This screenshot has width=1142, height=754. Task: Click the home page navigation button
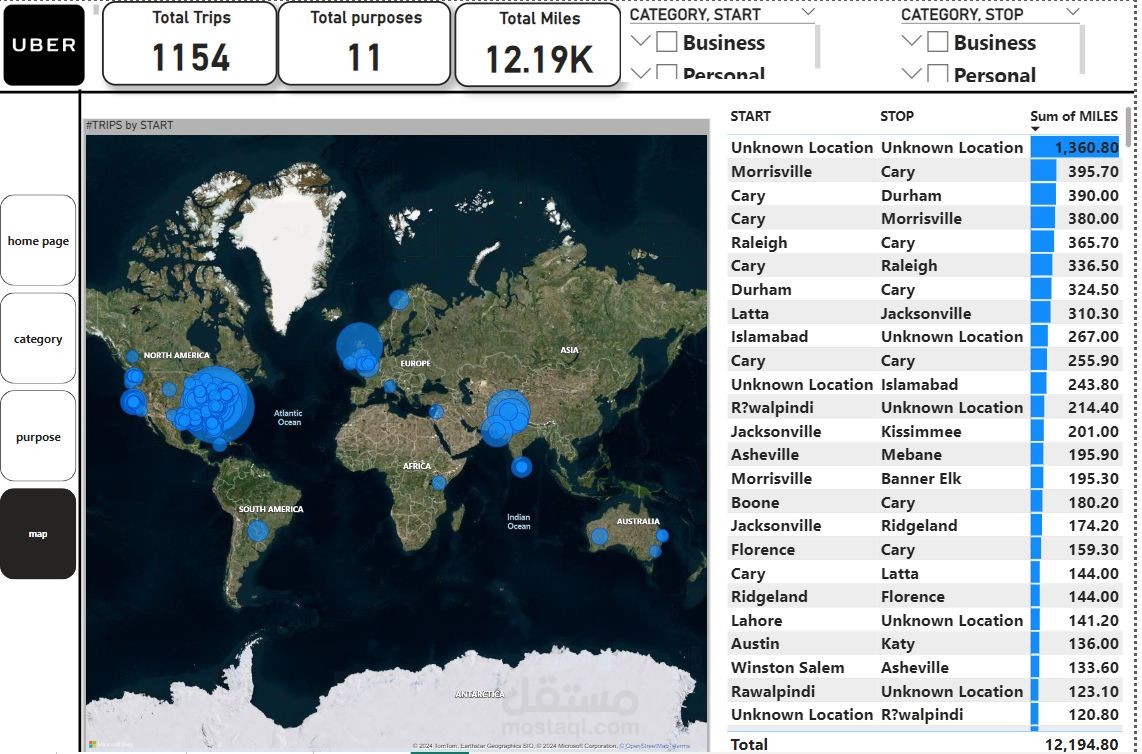(x=38, y=240)
